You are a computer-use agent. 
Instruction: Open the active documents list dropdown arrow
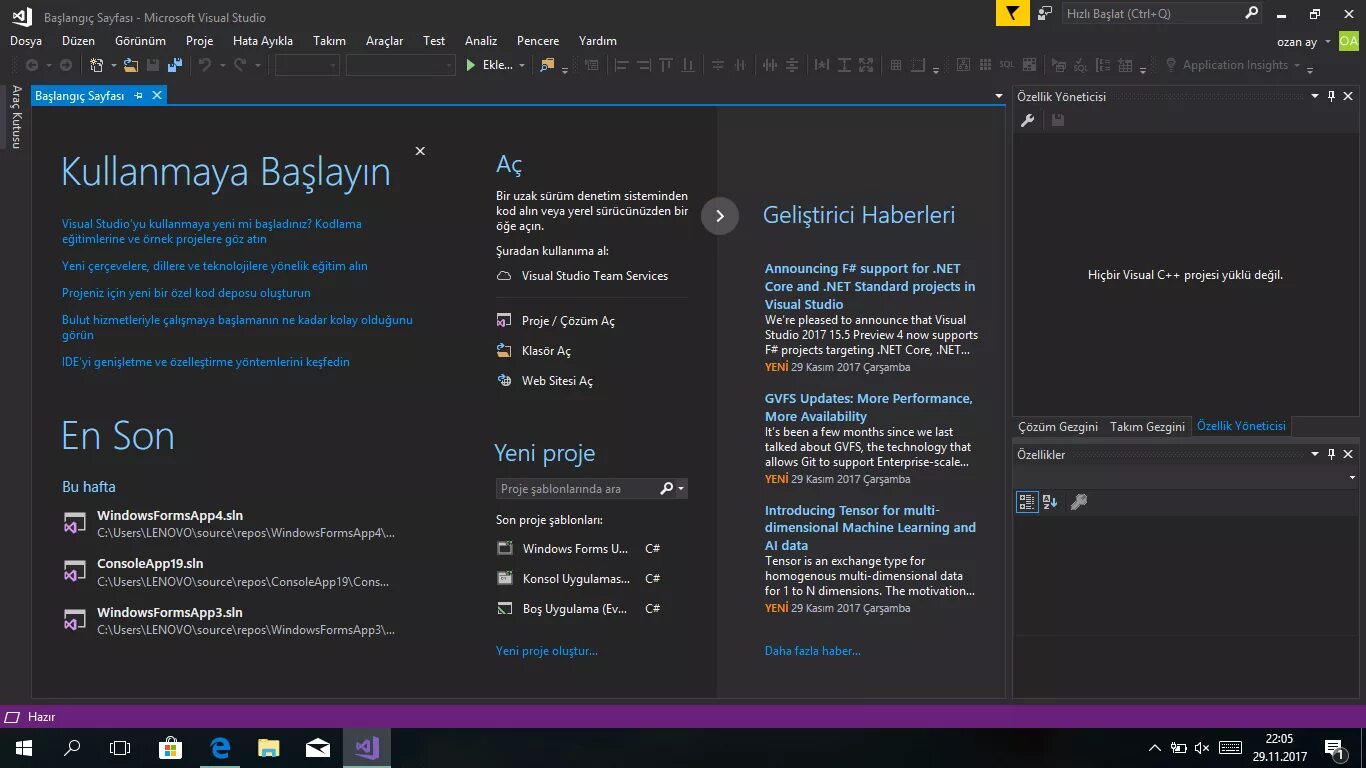[x=998, y=96]
